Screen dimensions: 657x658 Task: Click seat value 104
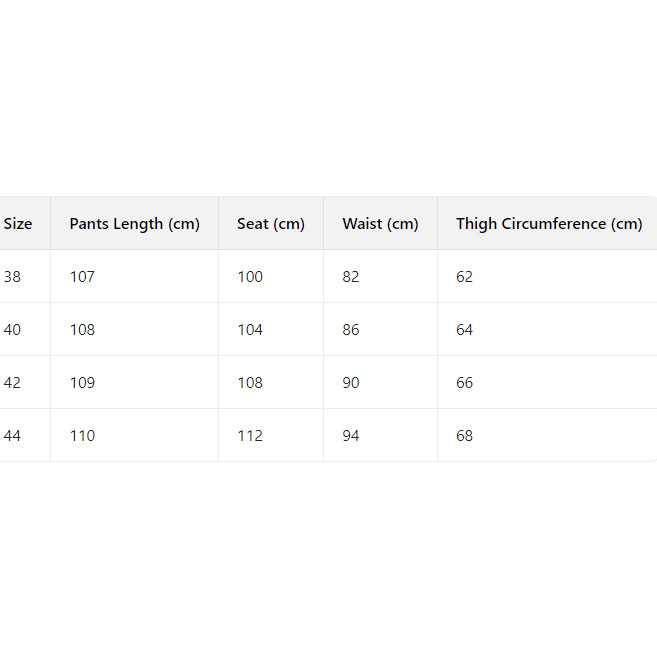click(250, 330)
